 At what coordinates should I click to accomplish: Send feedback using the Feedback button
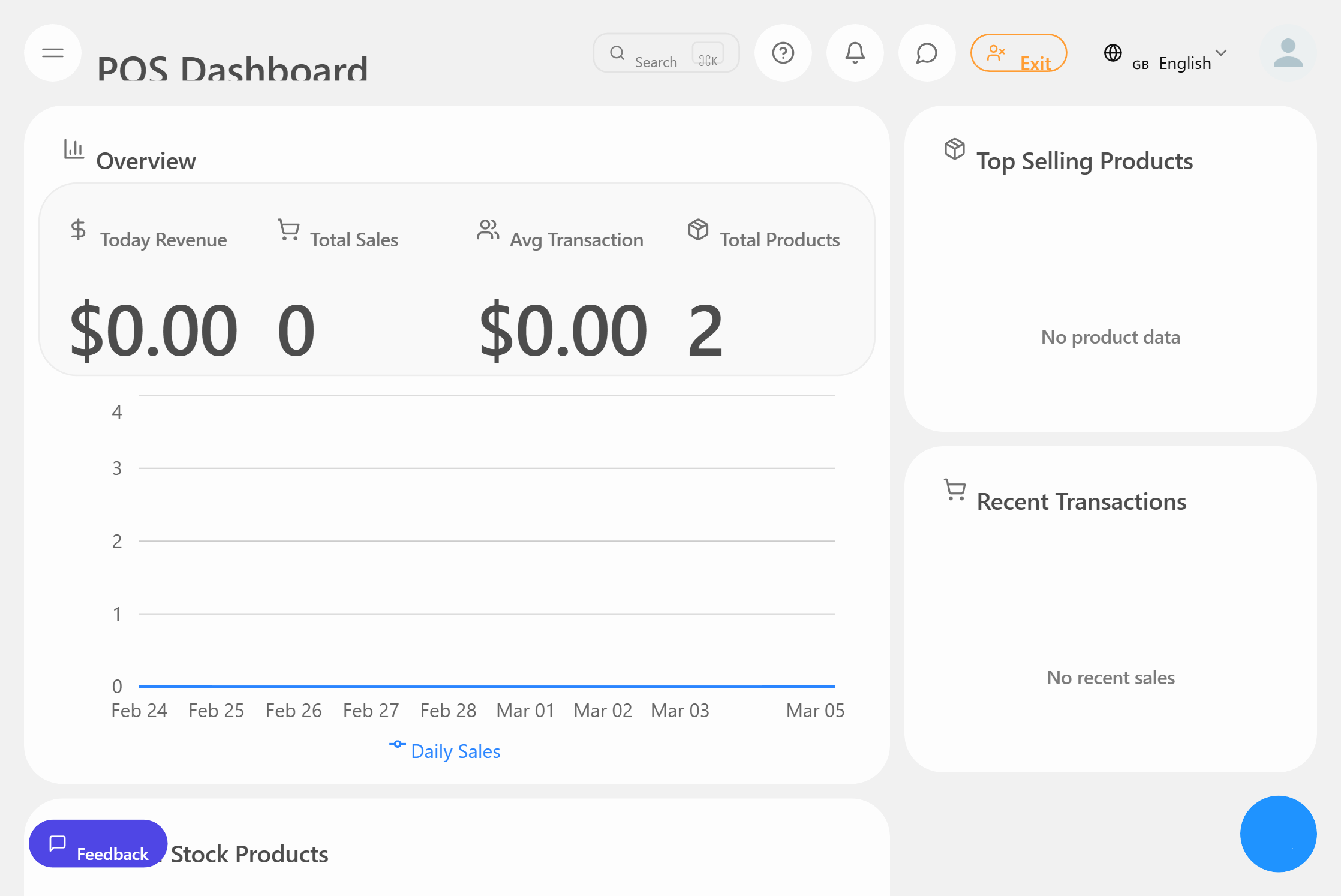click(x=98, y=843)
